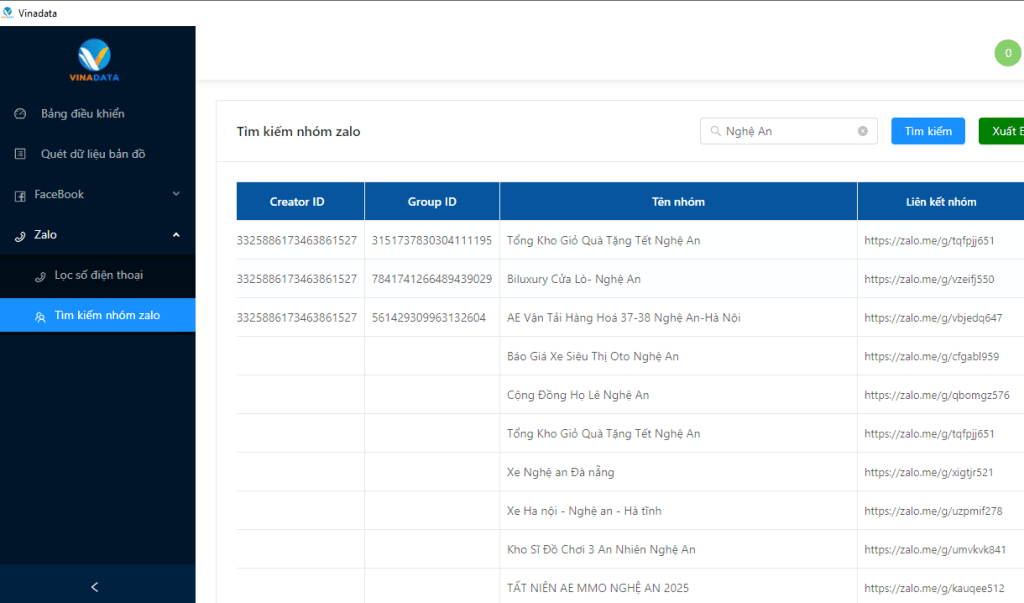Collapse the sidebar with bottom arrow
Image resolution: width=1024 pixels, height=603 pixels.
click(x=95, y=587)
